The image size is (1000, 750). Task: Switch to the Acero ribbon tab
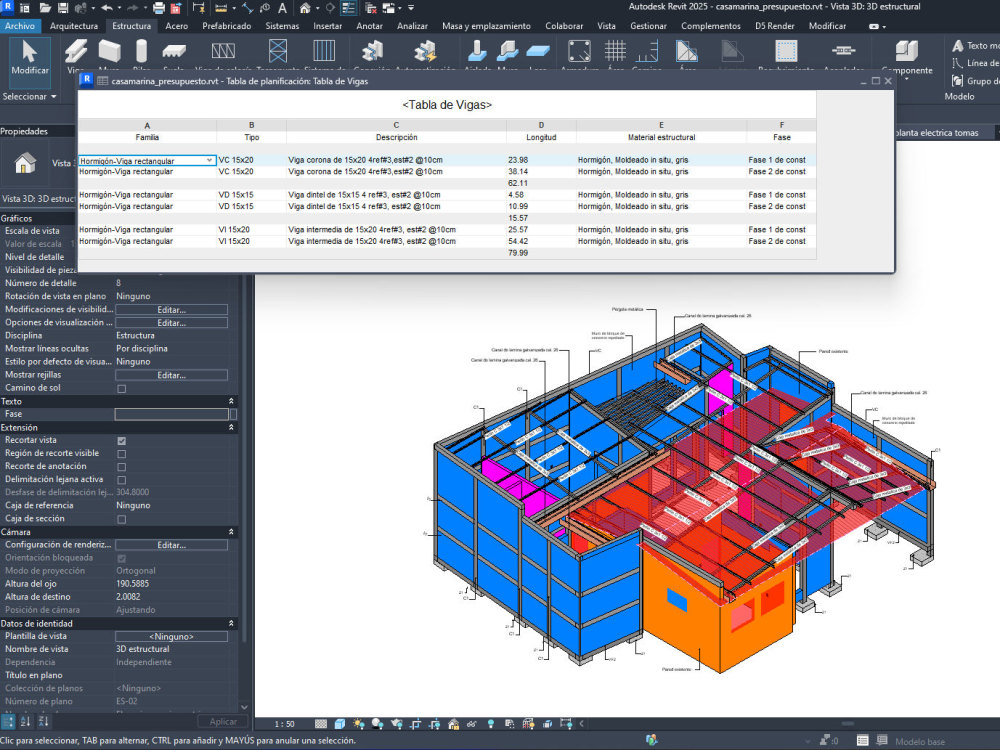point(177,27)
